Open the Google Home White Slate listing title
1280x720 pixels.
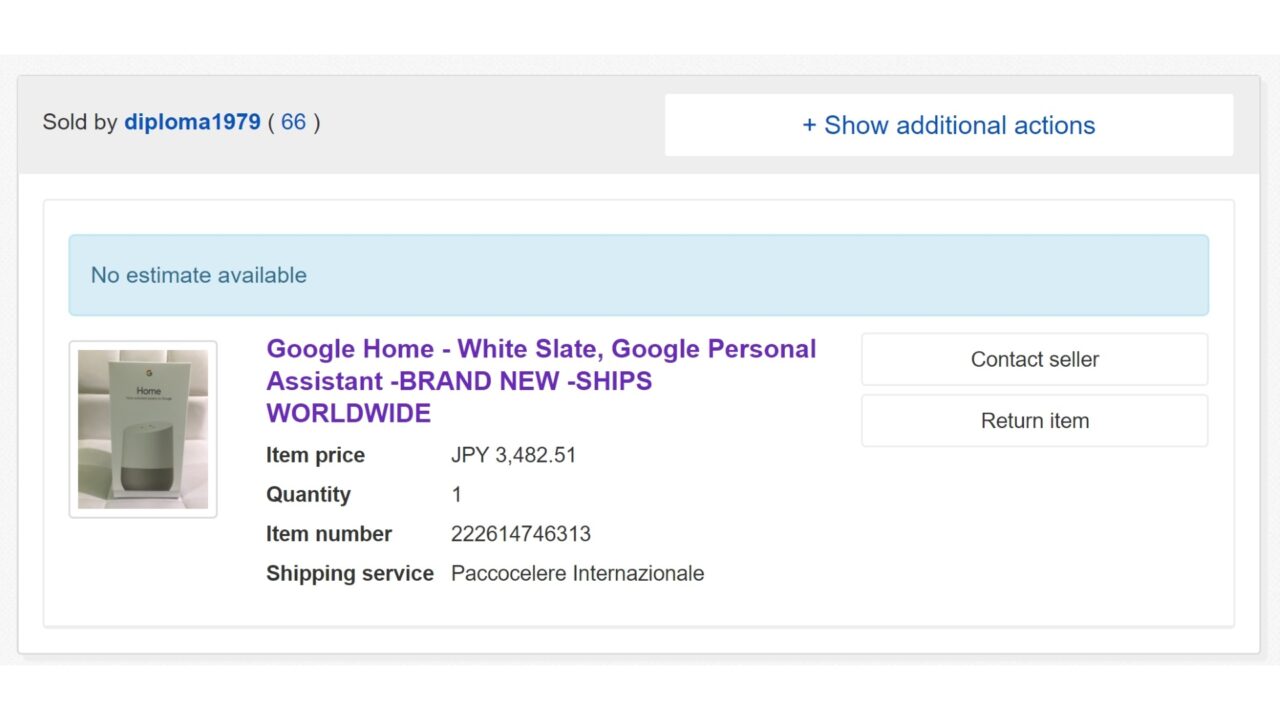pos(541,381)
